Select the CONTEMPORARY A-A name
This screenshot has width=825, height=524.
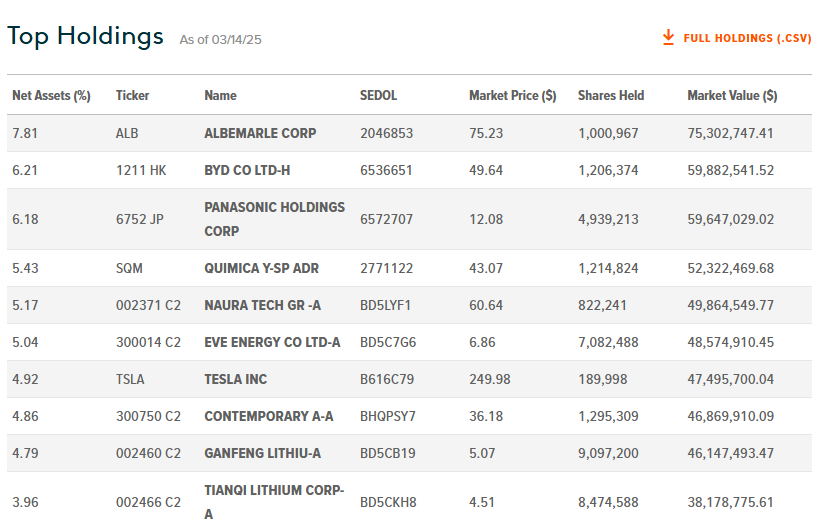tap(269, 416)
